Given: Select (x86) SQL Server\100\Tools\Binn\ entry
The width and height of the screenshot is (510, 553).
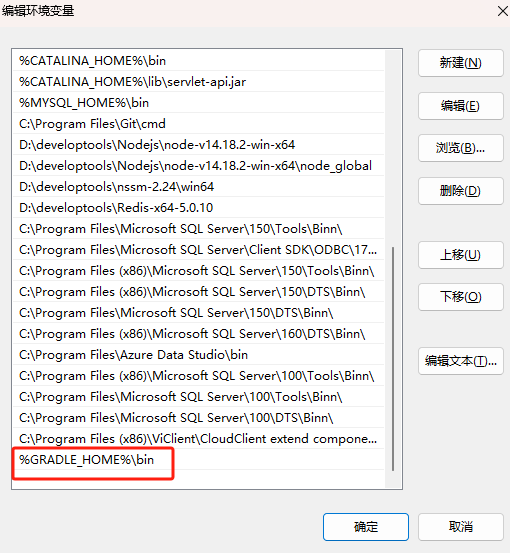Looking at the screenshot, I should click(x=199, y=376).
